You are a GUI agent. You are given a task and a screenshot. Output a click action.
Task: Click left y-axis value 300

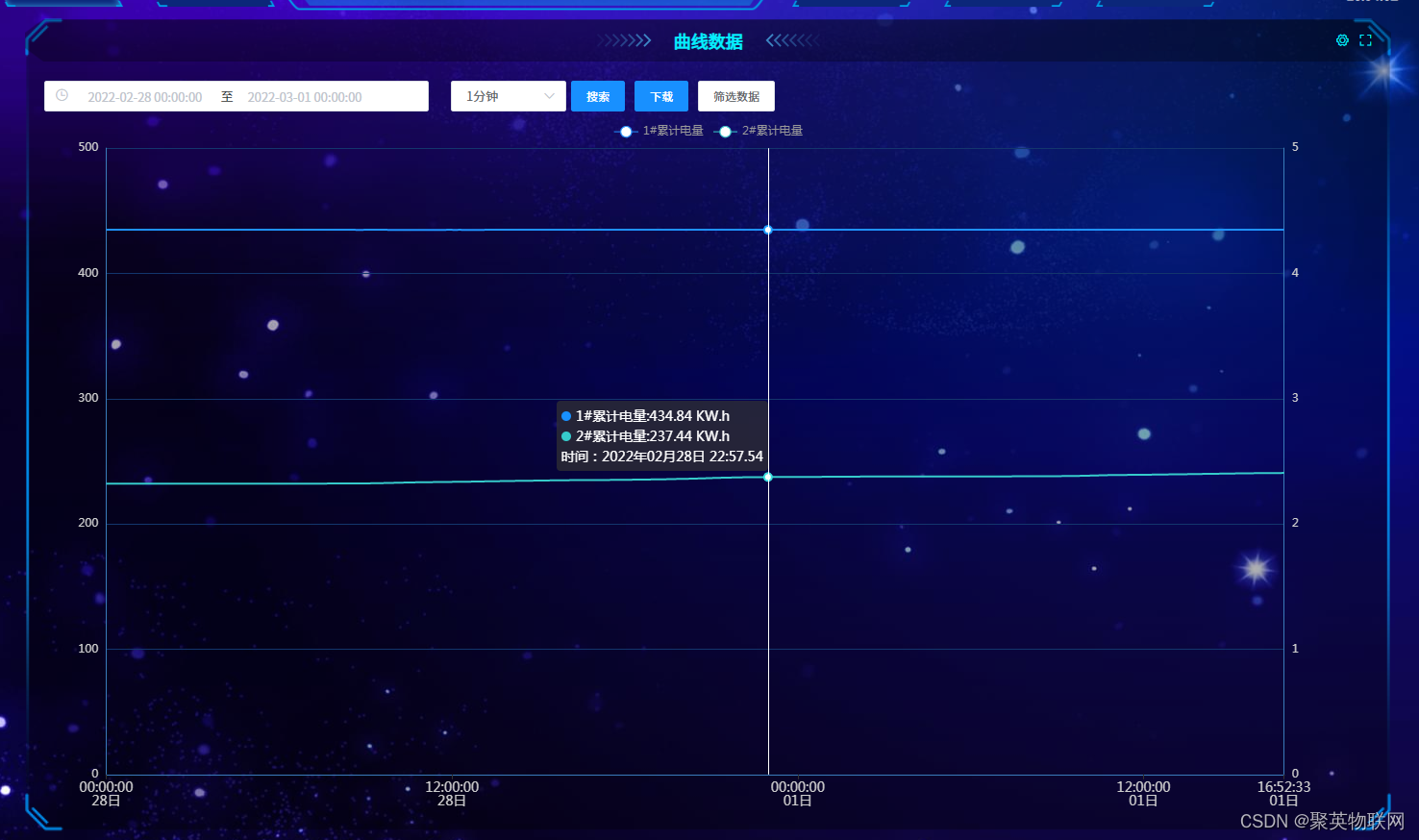pos(88,398)
